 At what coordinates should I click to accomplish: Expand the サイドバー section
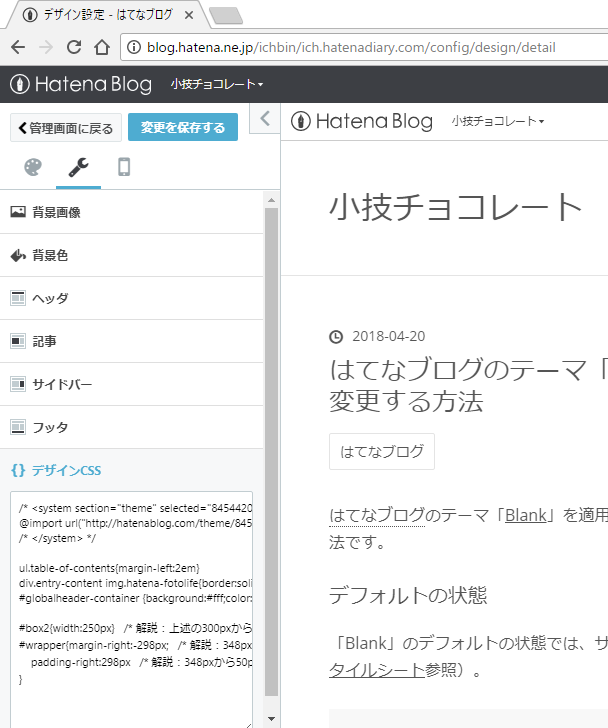[132, 384]
